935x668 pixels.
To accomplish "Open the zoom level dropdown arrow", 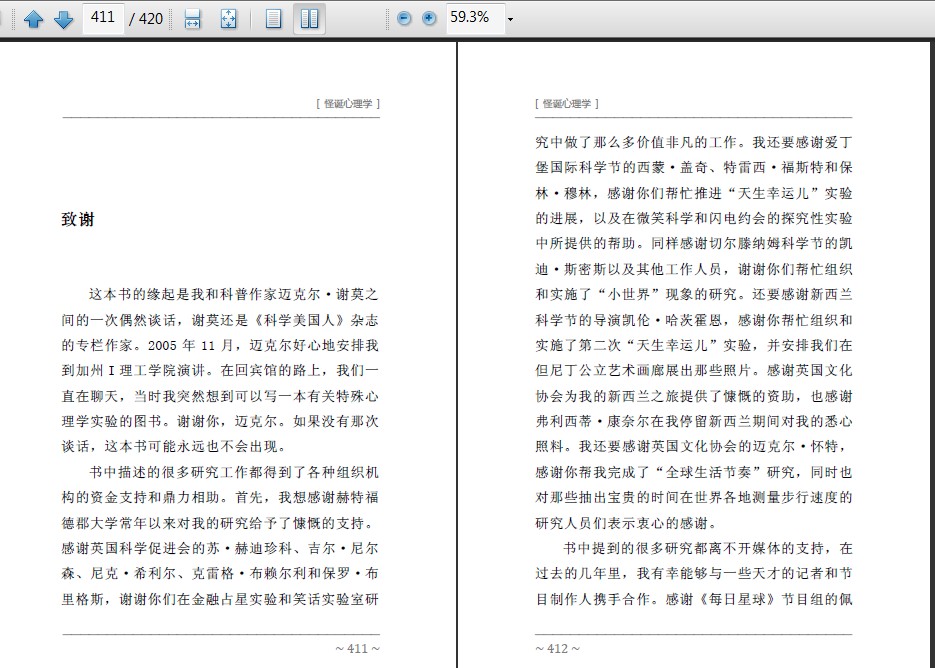I will pos(510,19).
